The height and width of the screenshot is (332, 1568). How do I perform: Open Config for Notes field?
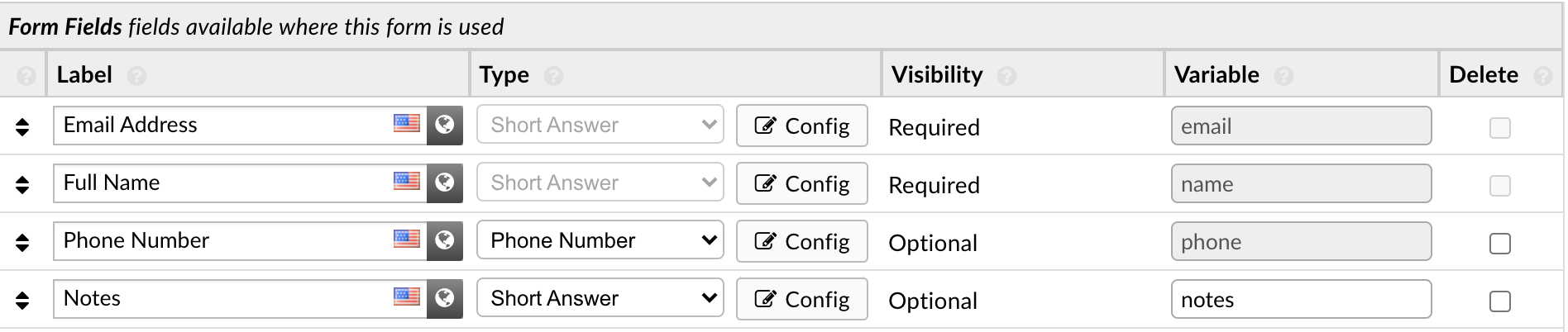pyautogui.click(x=801, y=299)
